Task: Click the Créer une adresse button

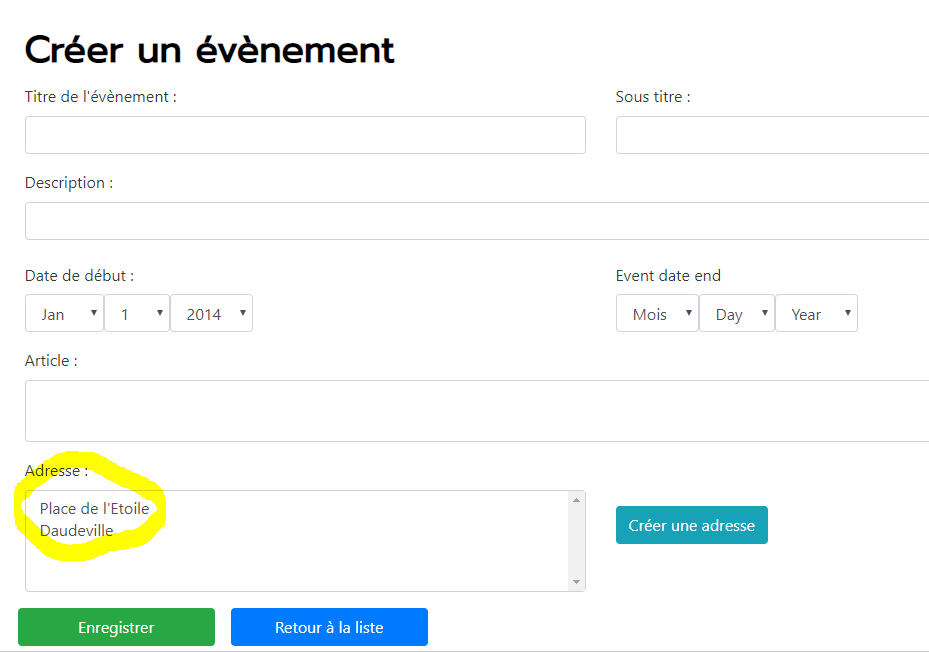Action: (691, 525)
